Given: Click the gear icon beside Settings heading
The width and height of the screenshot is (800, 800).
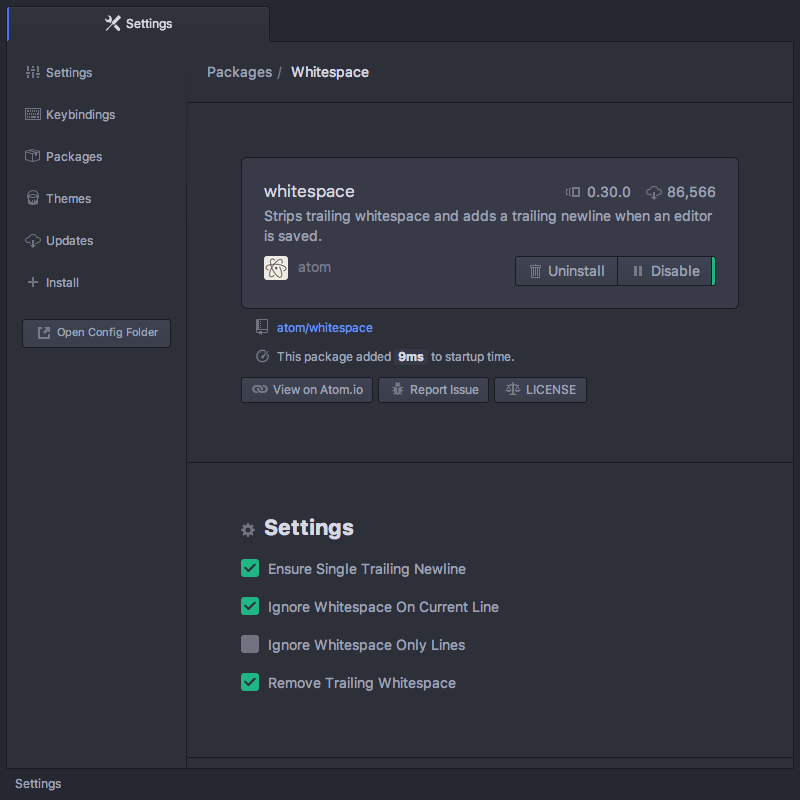Looking at the screenshot, I should click(x=248, y=530).
